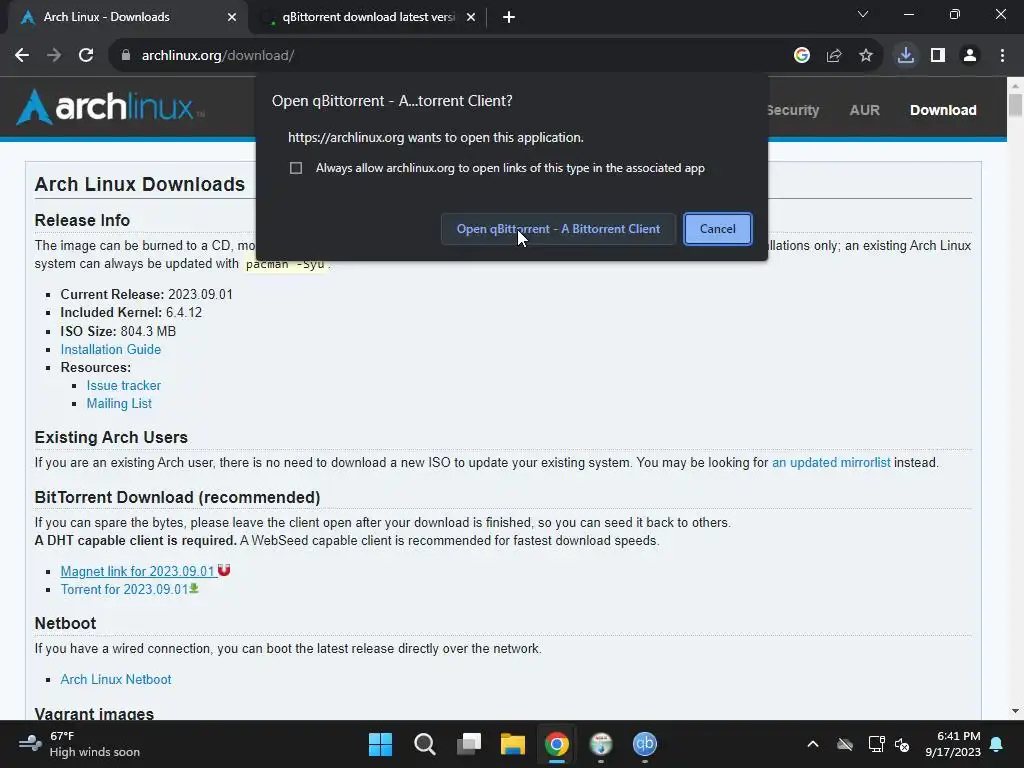Follow the updated mirrorlist link

[x=831, y=462]
